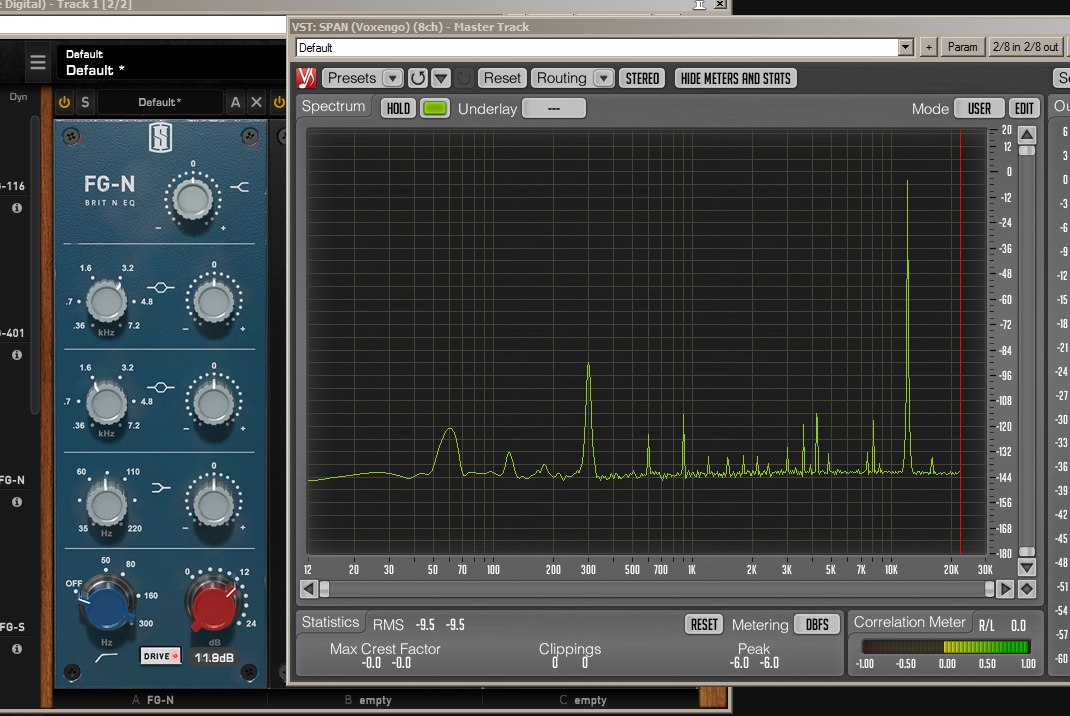Click the vertical scroll up arrow

(x=1026, y=134)
